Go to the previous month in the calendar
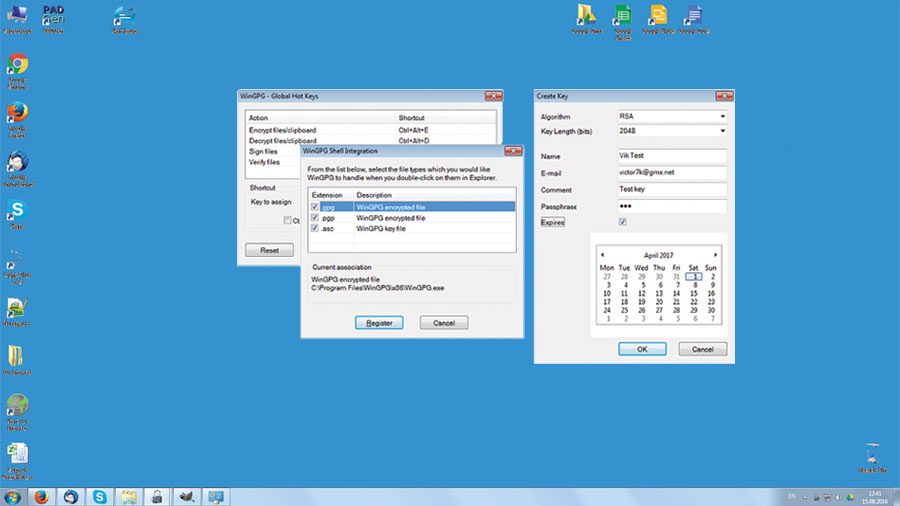This screenshot has height=506, width=900. click(603, 255)
